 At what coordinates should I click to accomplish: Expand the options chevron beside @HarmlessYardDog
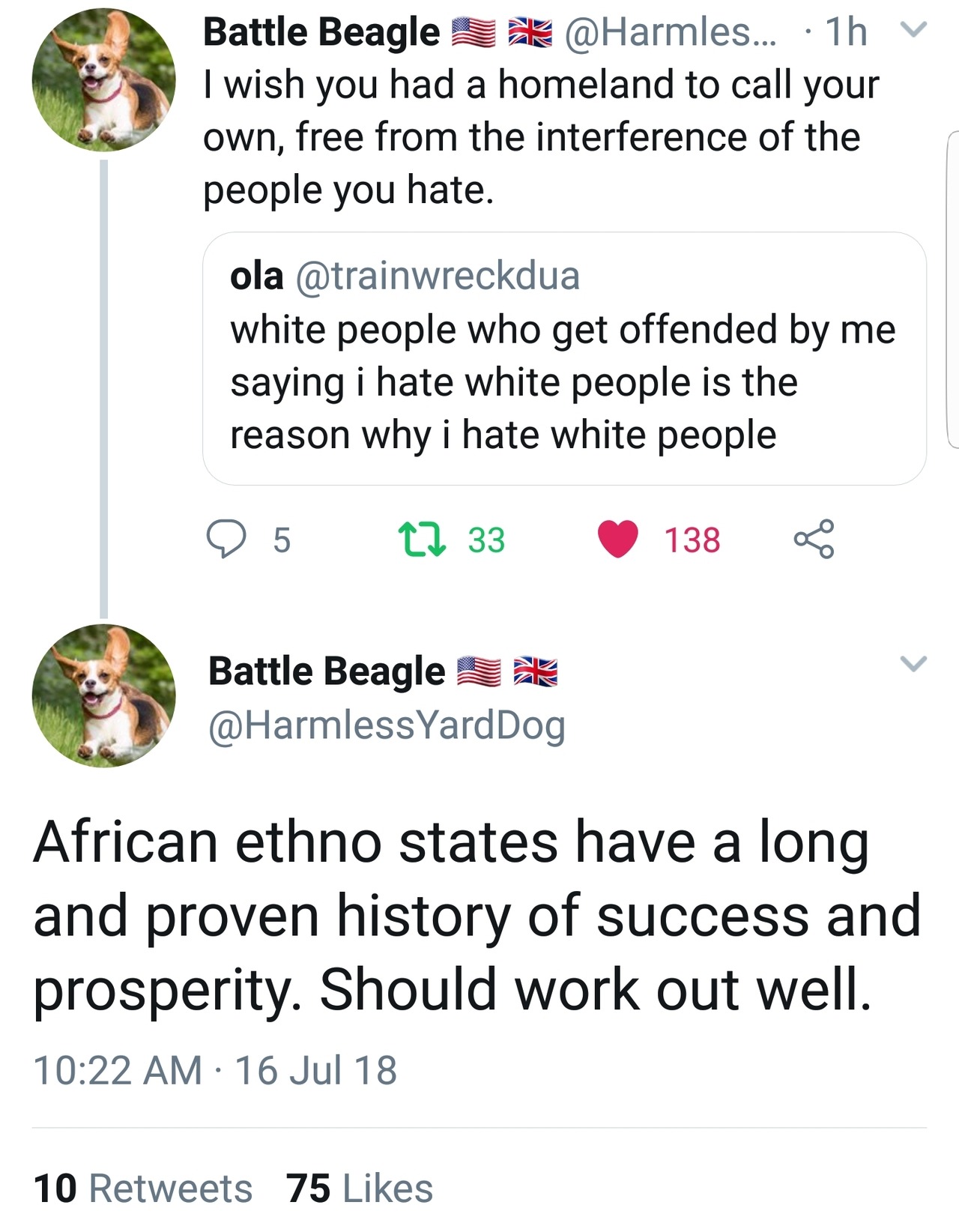coord(913,664)
